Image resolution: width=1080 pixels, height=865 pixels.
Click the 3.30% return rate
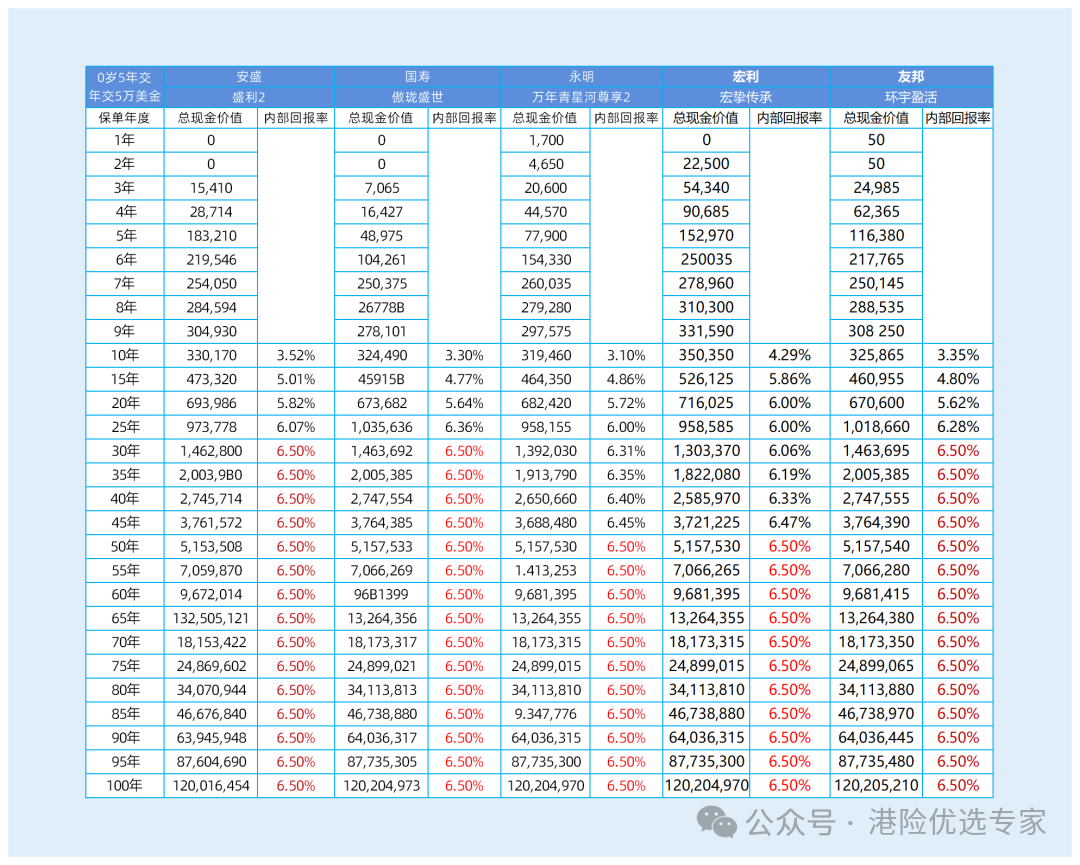(464, 355)
